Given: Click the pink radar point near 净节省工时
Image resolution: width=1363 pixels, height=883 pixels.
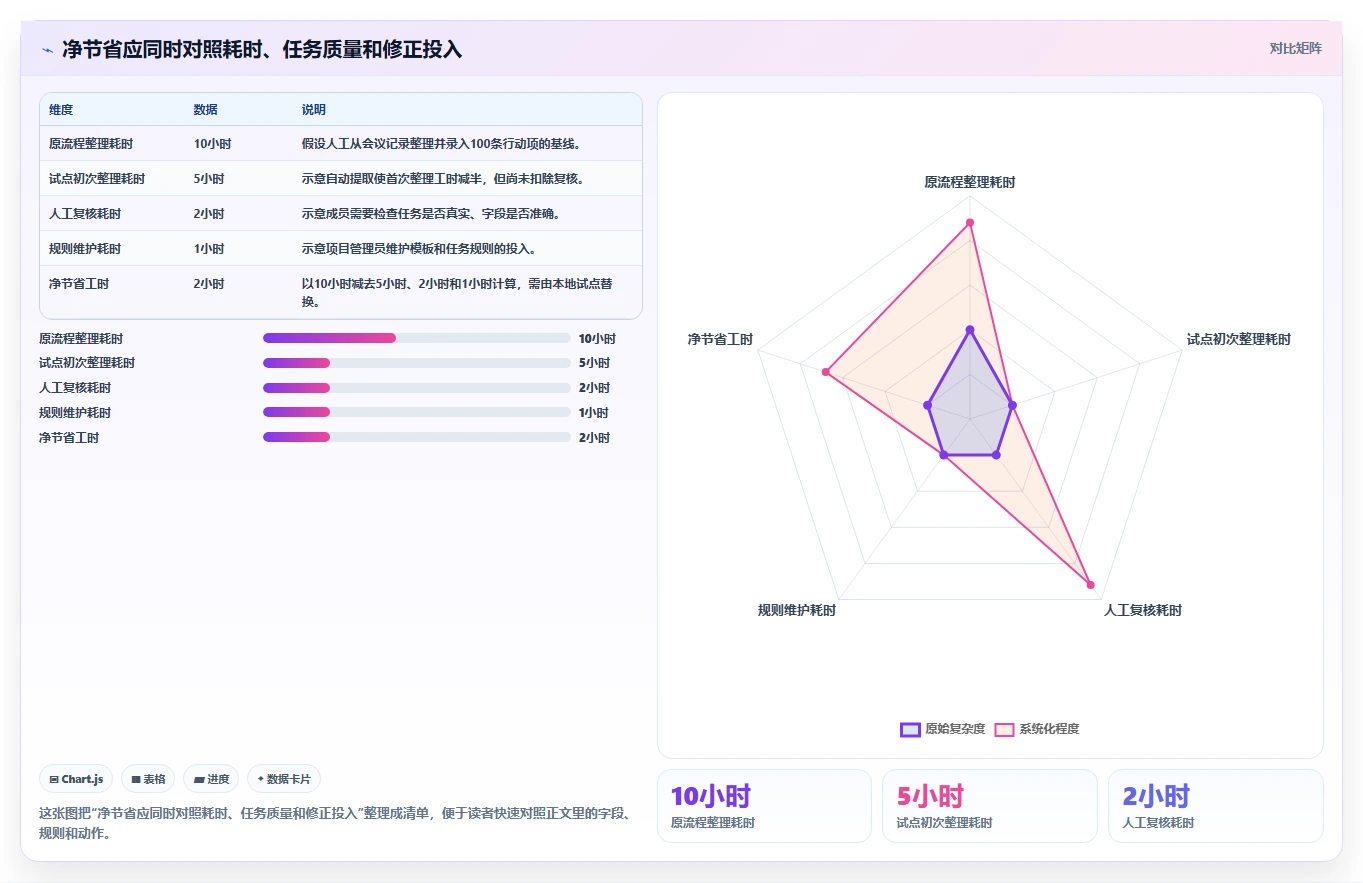Looking at the screenshot, I should coord(826,372).
